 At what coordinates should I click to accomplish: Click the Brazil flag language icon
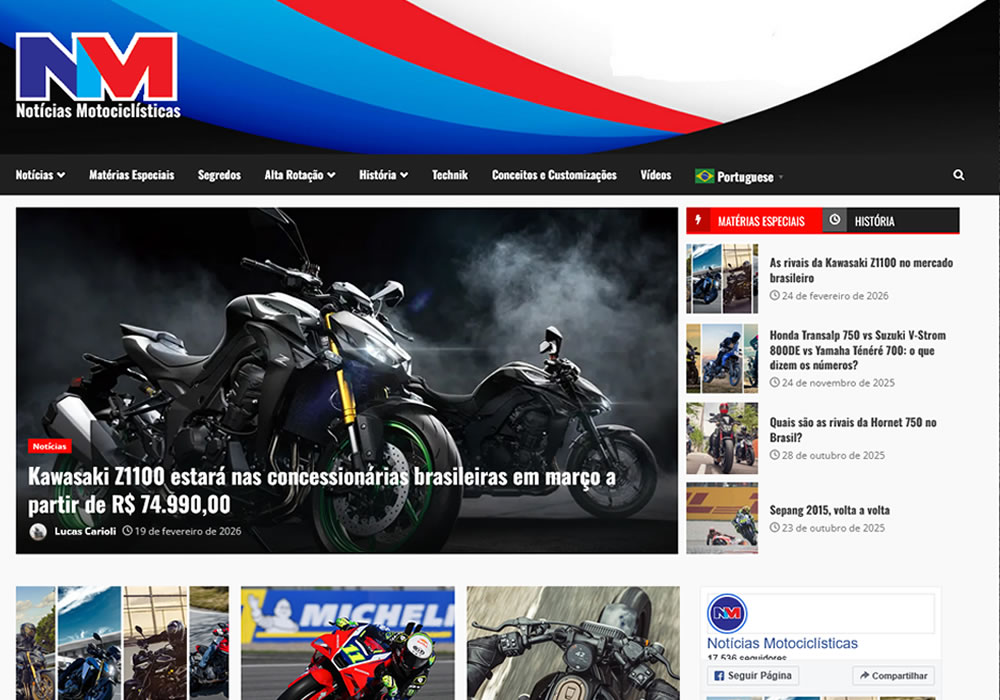[704, 176]
